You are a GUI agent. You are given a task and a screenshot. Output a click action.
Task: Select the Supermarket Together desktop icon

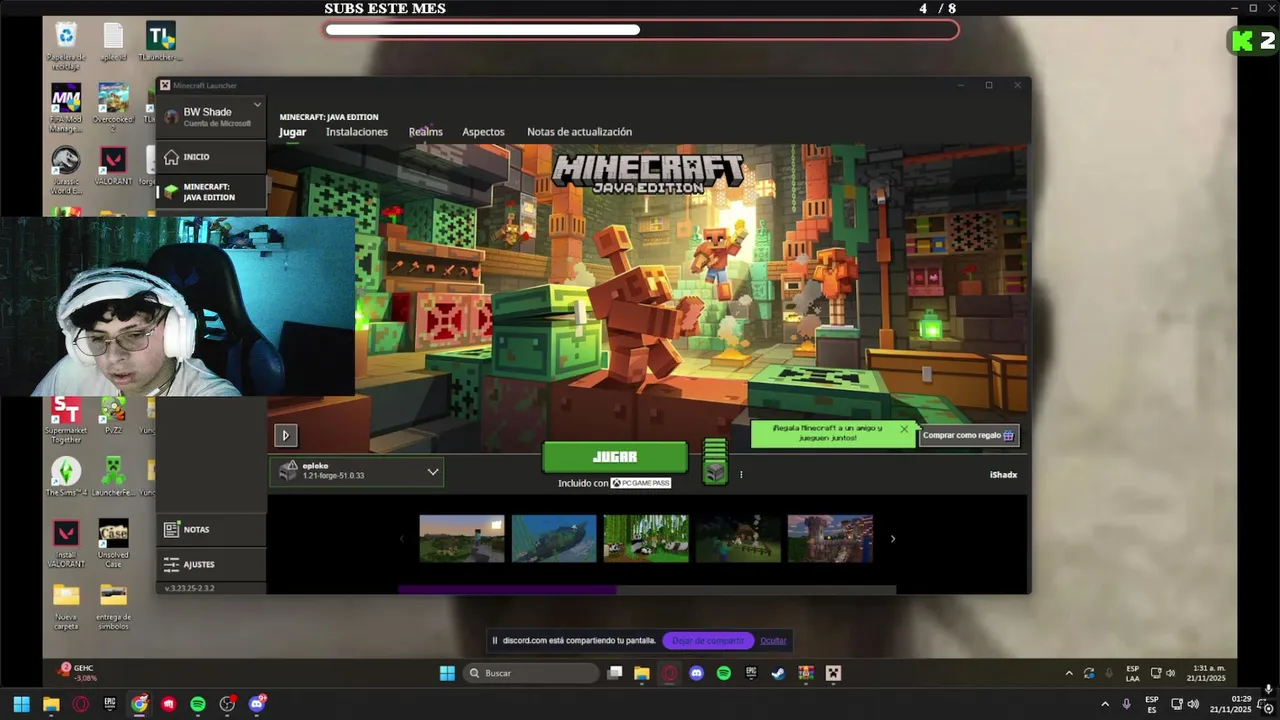click(x=66, y=420)
